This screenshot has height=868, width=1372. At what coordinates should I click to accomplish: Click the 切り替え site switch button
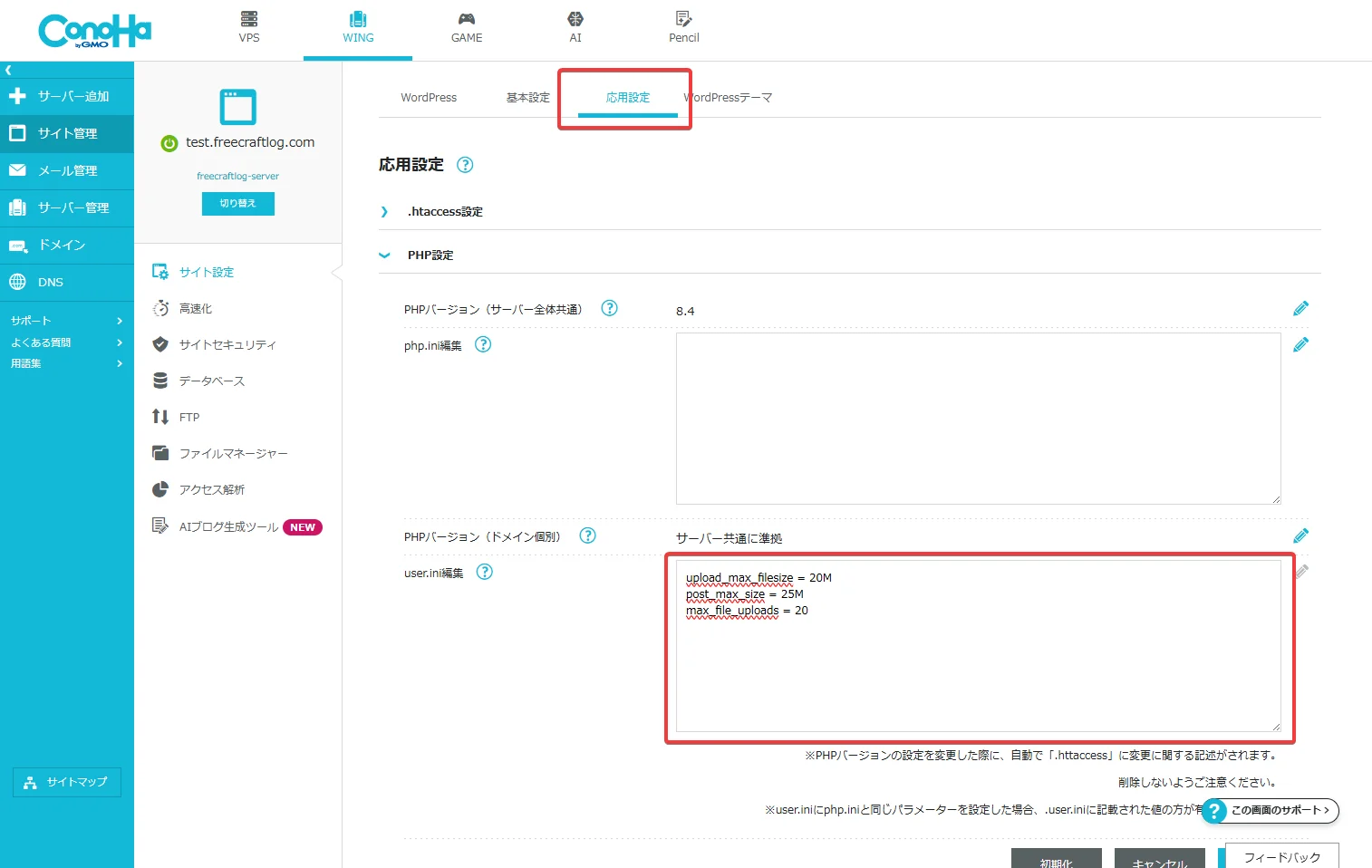coord(238,204)
